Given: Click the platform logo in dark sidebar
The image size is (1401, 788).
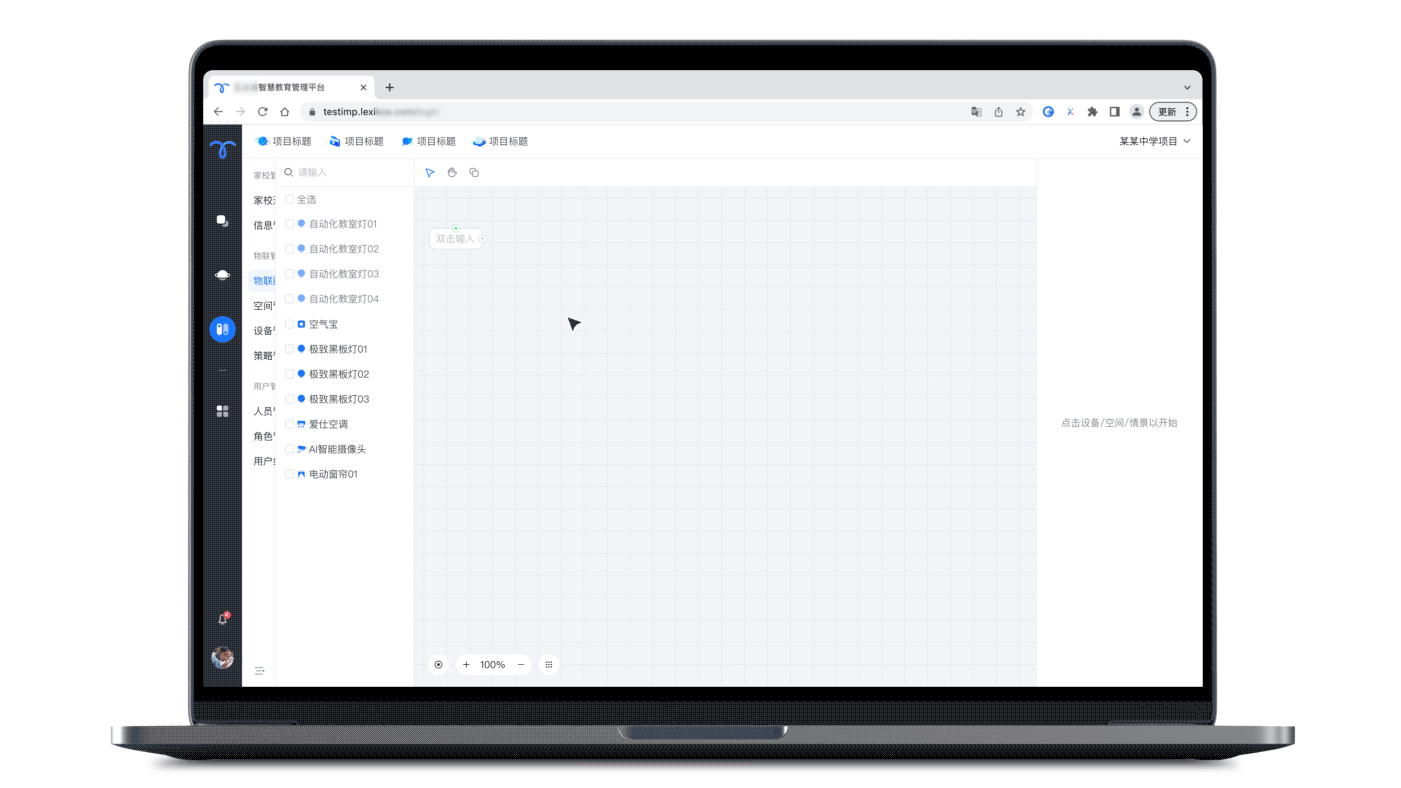Looking at the screenshot, I should pyautogui.click(x=223, y=149).
